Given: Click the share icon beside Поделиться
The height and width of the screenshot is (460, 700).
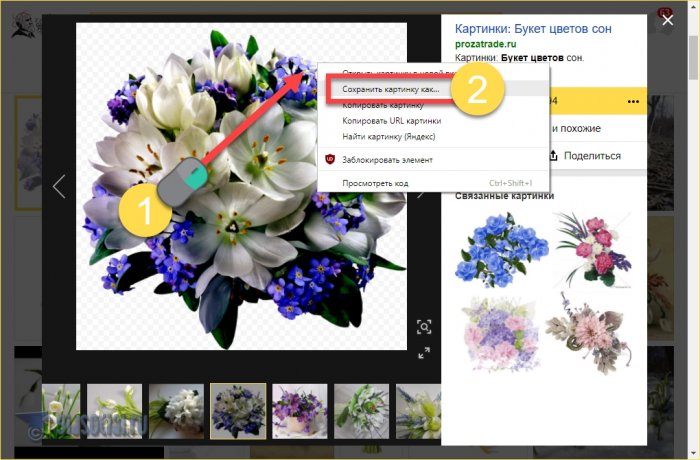Looking at the screenshot, I should click(551, 155).
